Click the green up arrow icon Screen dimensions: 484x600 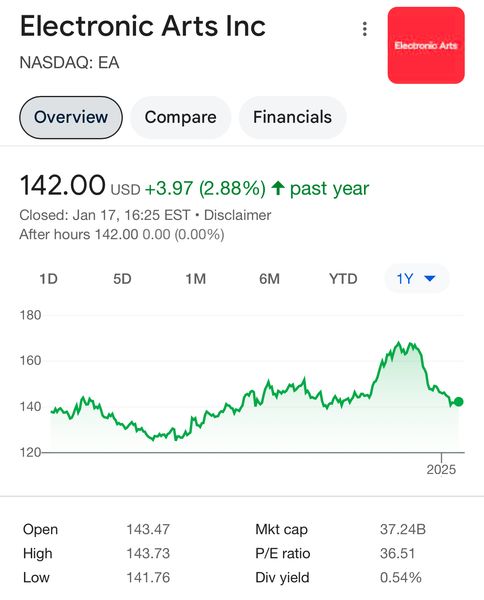click(278, 188)
